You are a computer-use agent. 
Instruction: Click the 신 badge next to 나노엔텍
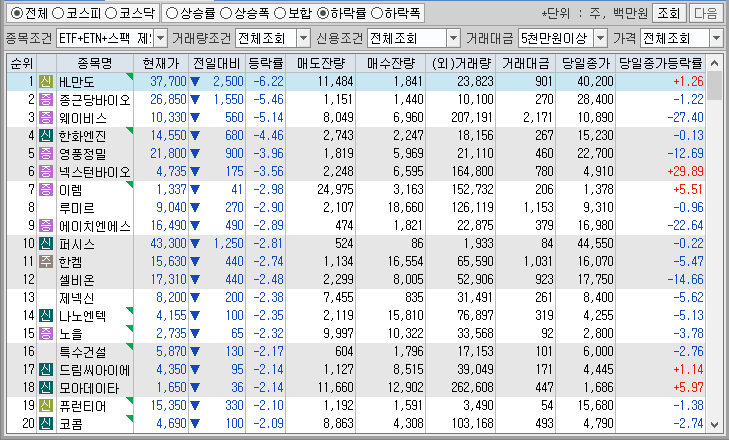coord(46,316)
